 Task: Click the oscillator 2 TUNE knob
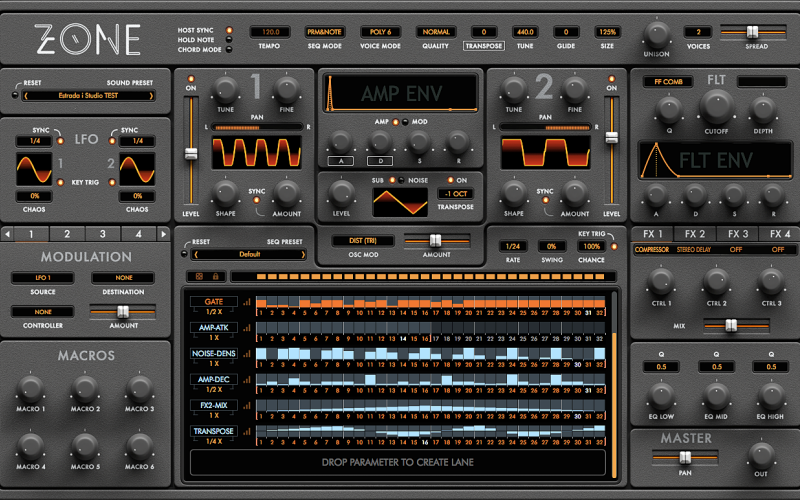(x=513, y=90)
